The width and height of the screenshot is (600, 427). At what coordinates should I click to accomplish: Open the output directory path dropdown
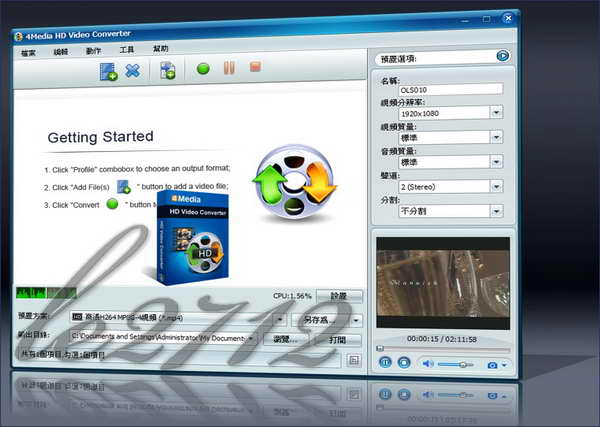[251, 338]
